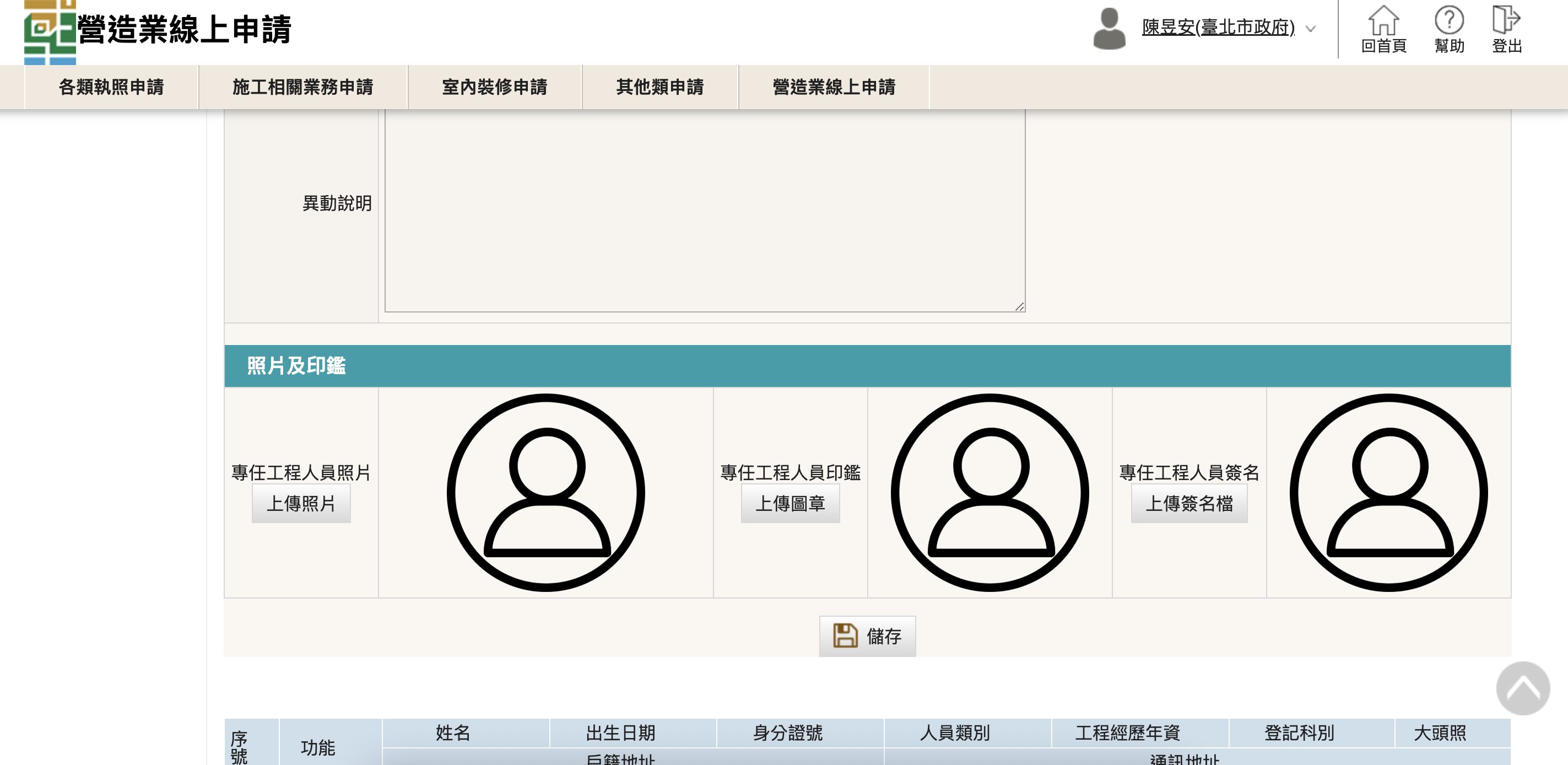This screenshot has width=1568, height=765.
Task: Click the 專任工程人員印鑑 placeholder image
Action: pos(990,492)
